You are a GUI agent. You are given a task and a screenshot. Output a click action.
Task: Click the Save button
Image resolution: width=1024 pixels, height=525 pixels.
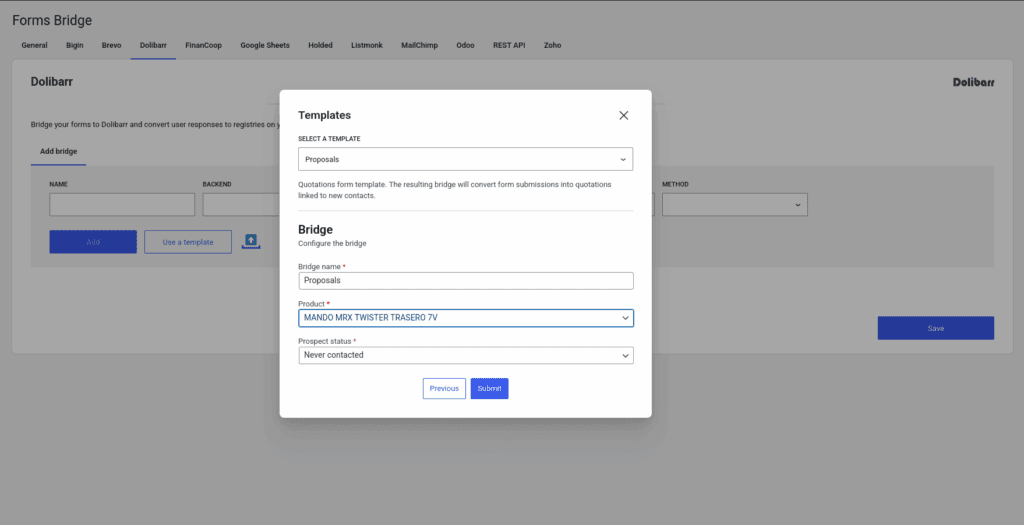(x=936, y=328)
